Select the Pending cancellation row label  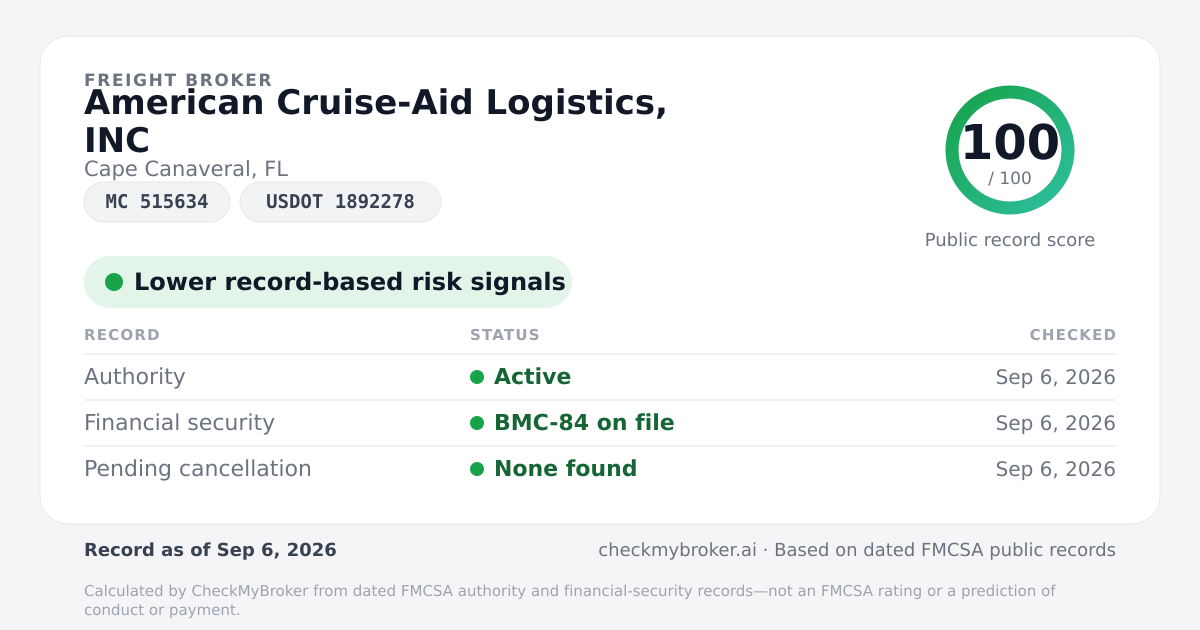[x=198, y=469]
